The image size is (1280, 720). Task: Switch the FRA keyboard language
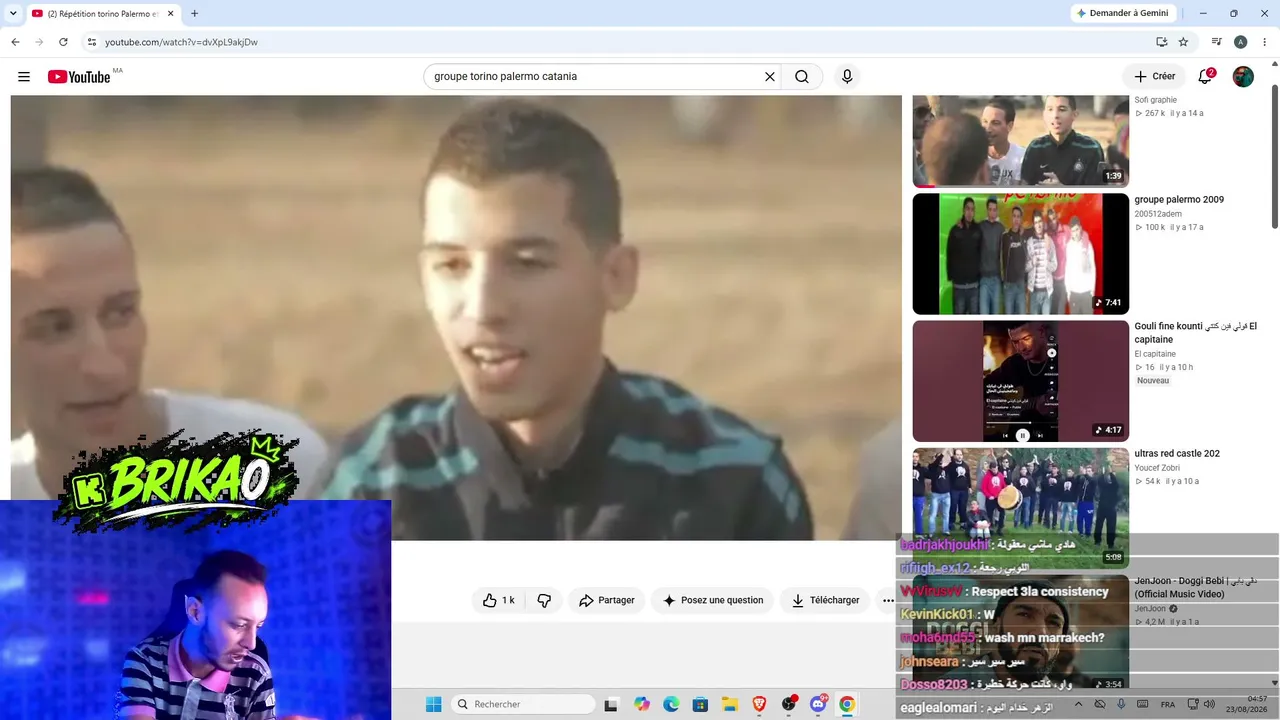click(1168, 704)
